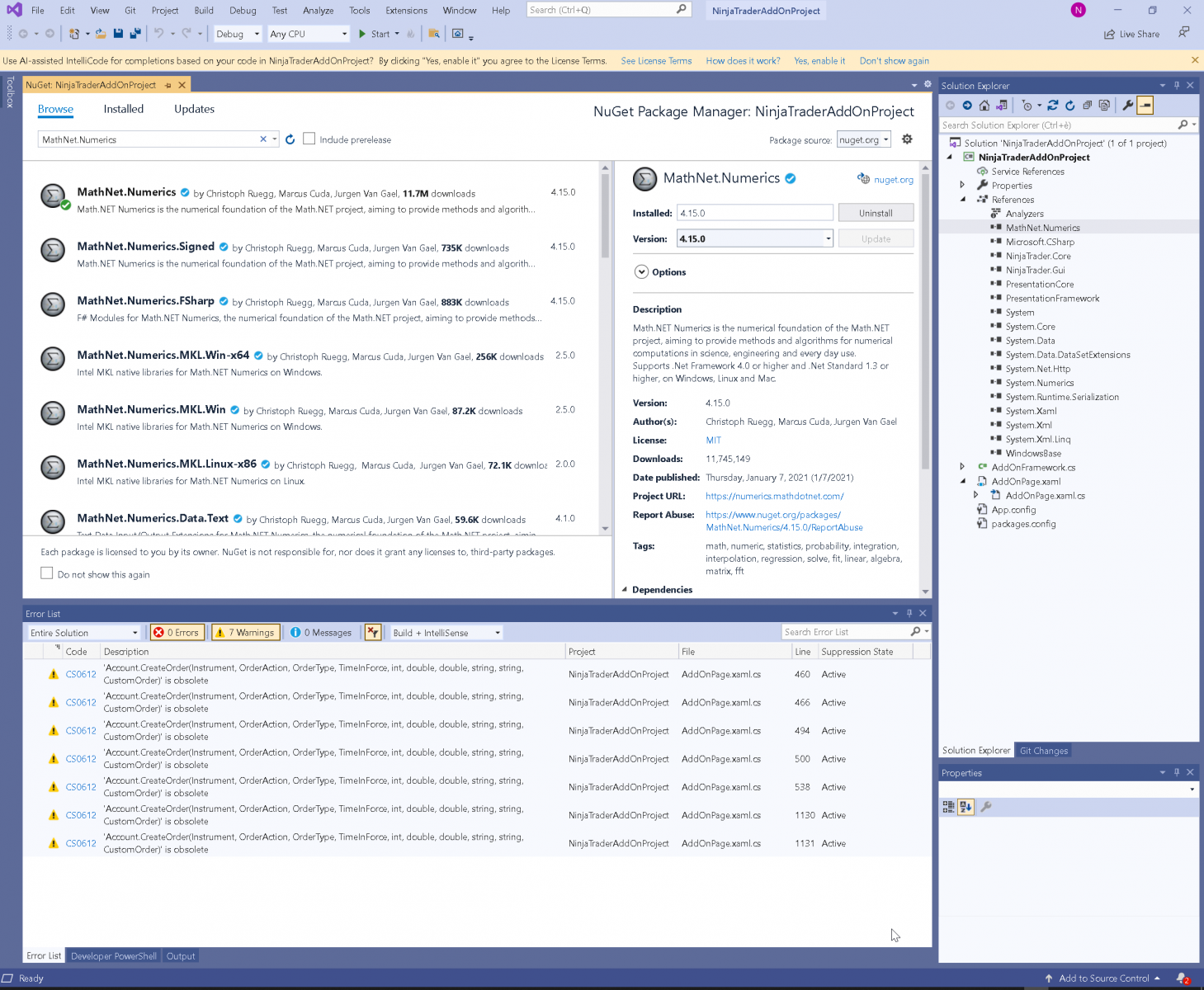This screenshot has width=1204, height=990.
Task: Click the Send Feedback icon
Action: tap(1184, 32)
